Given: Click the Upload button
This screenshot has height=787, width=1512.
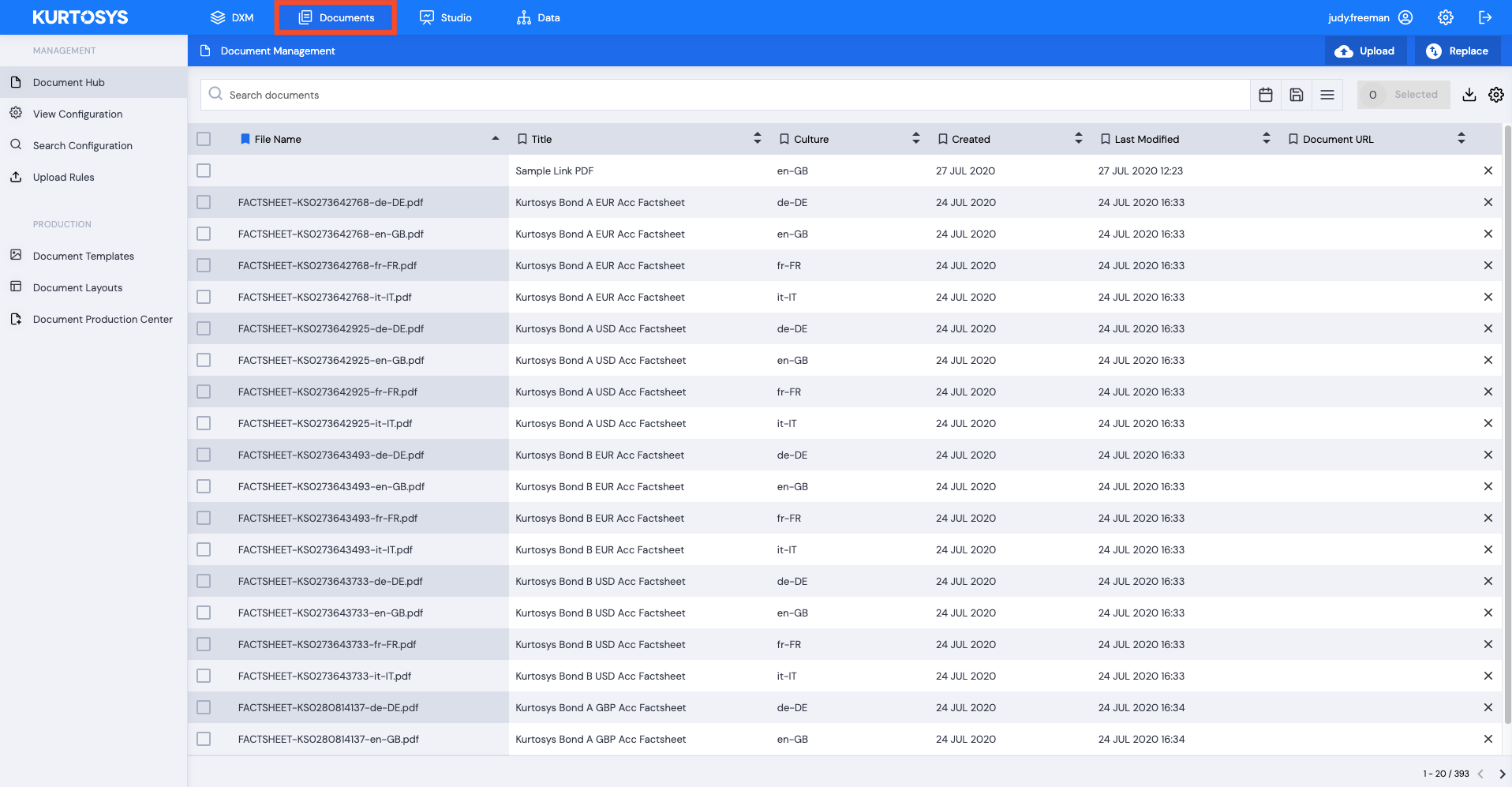Looking at the screenshot, I should click(x=1365, y=51).
